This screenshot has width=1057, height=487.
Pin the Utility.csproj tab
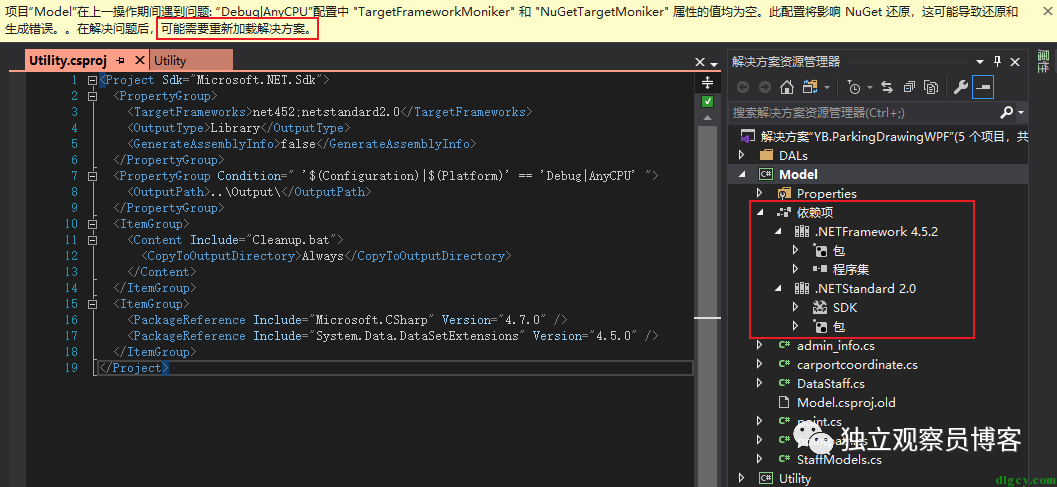click(121, 61)
